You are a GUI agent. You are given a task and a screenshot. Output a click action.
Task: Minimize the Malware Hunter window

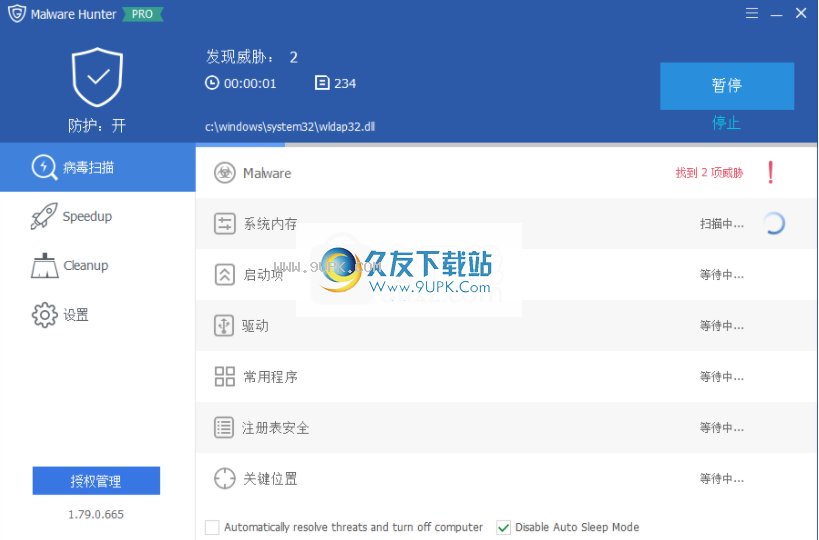pyautogui.click(x=777, y=13)
